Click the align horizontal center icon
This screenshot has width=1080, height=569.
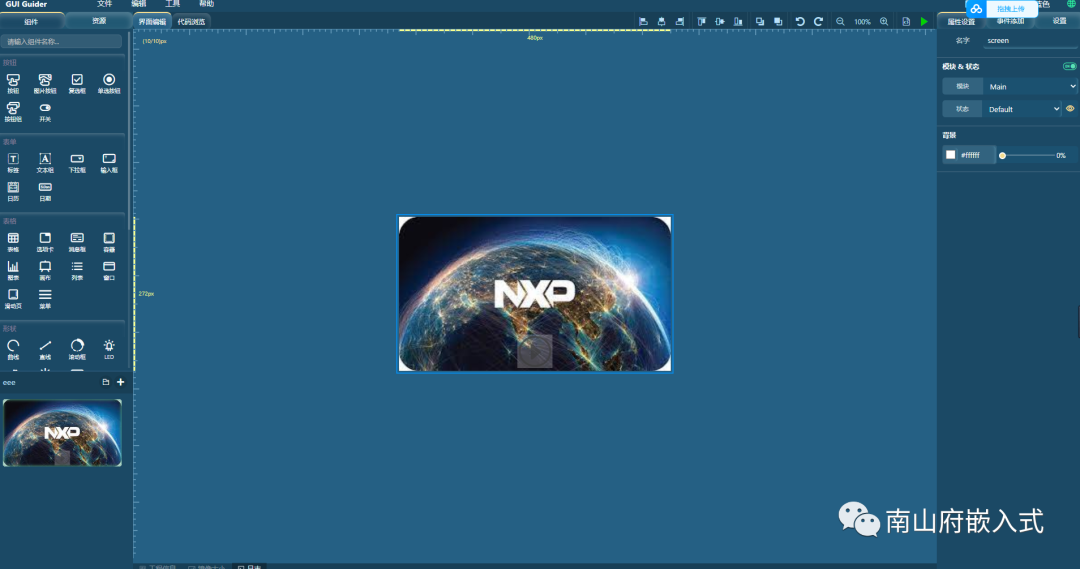[x=661, y=21]
